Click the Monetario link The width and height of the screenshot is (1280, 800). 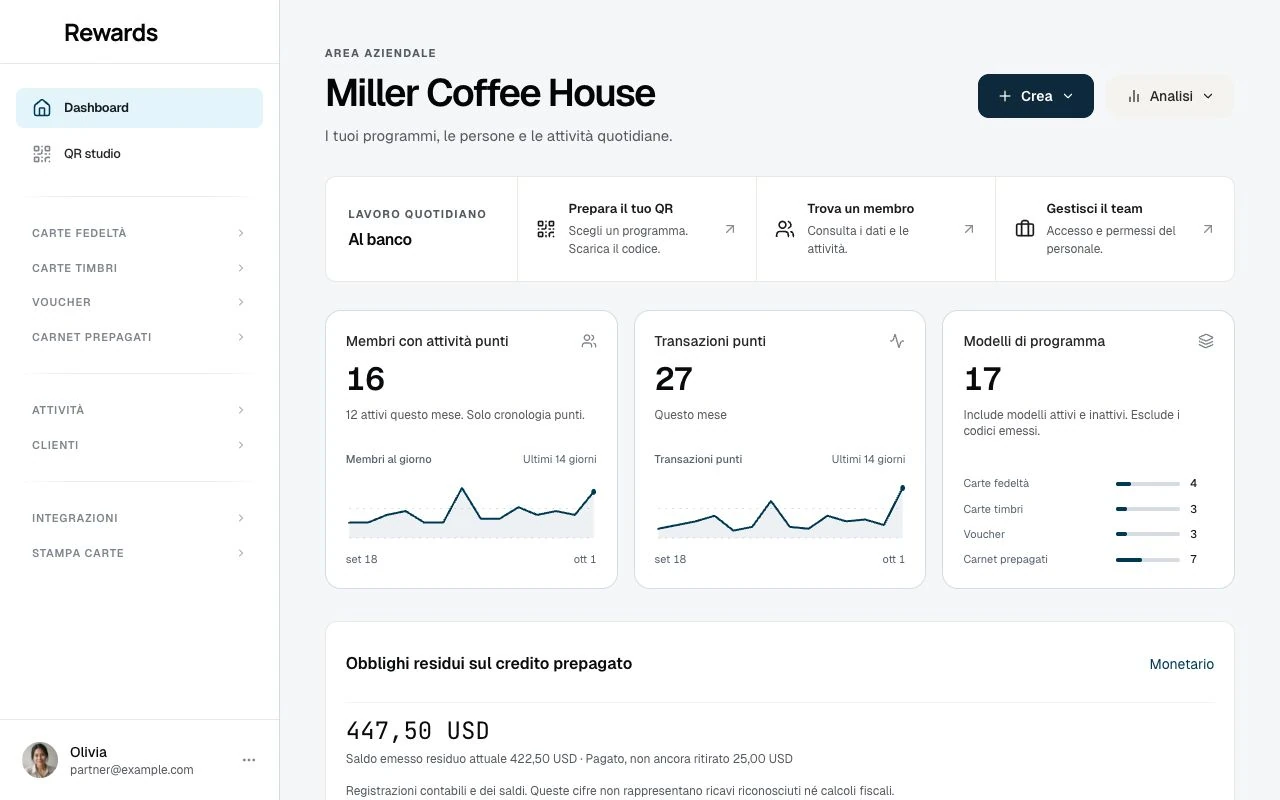1182,664
